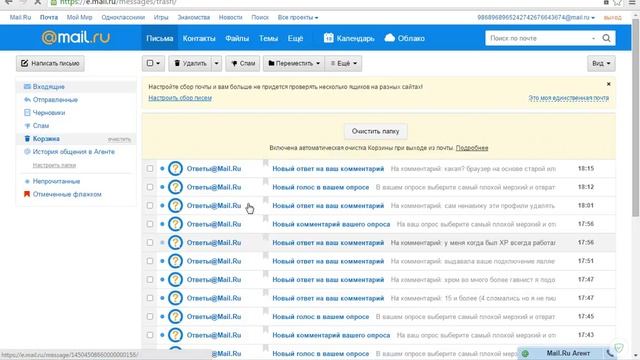Click the выход logout link
The width and height of the screenshot is (640, 360).
[612, 18]
